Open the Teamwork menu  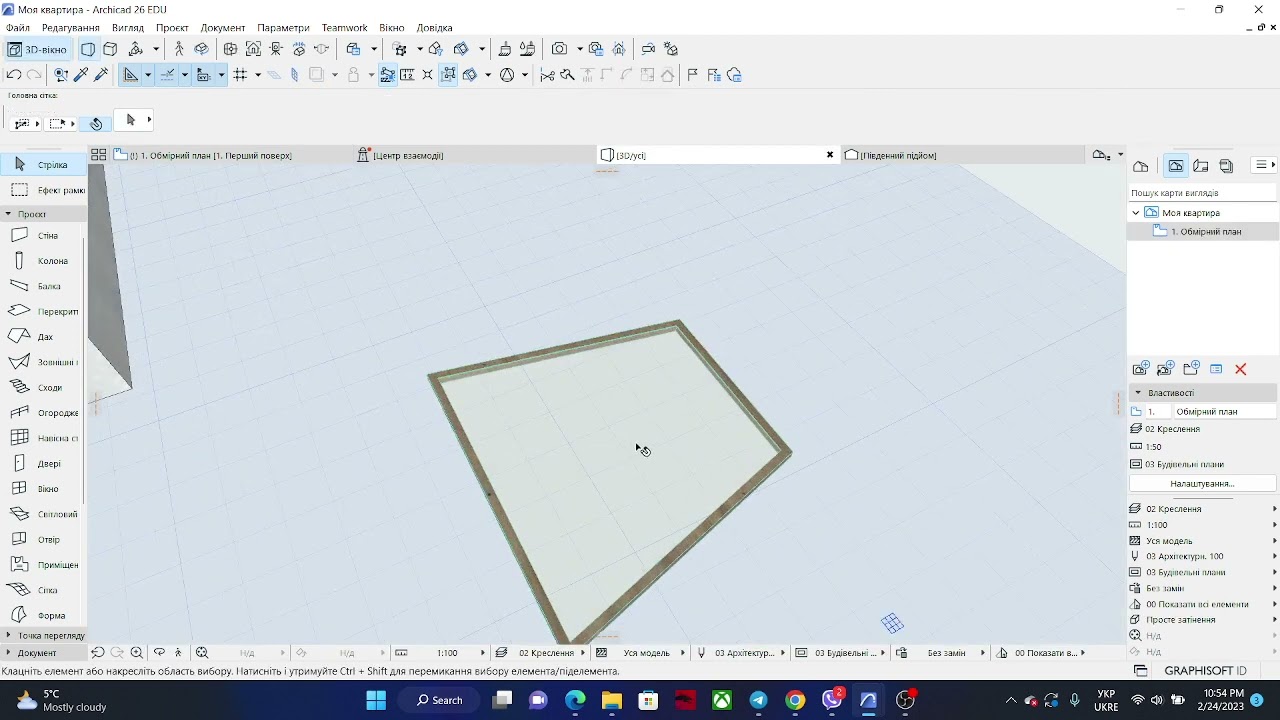(344, 28)
